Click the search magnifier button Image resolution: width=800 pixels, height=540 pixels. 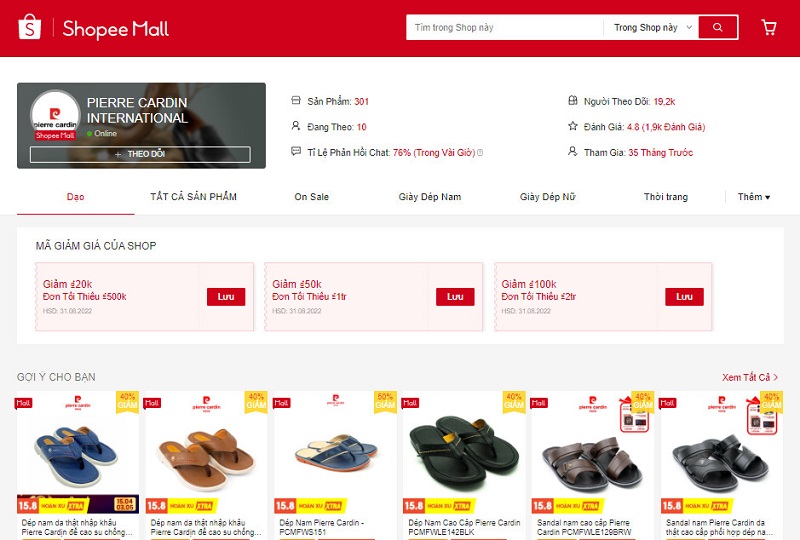pyautogui.click(x=718, y=27)
